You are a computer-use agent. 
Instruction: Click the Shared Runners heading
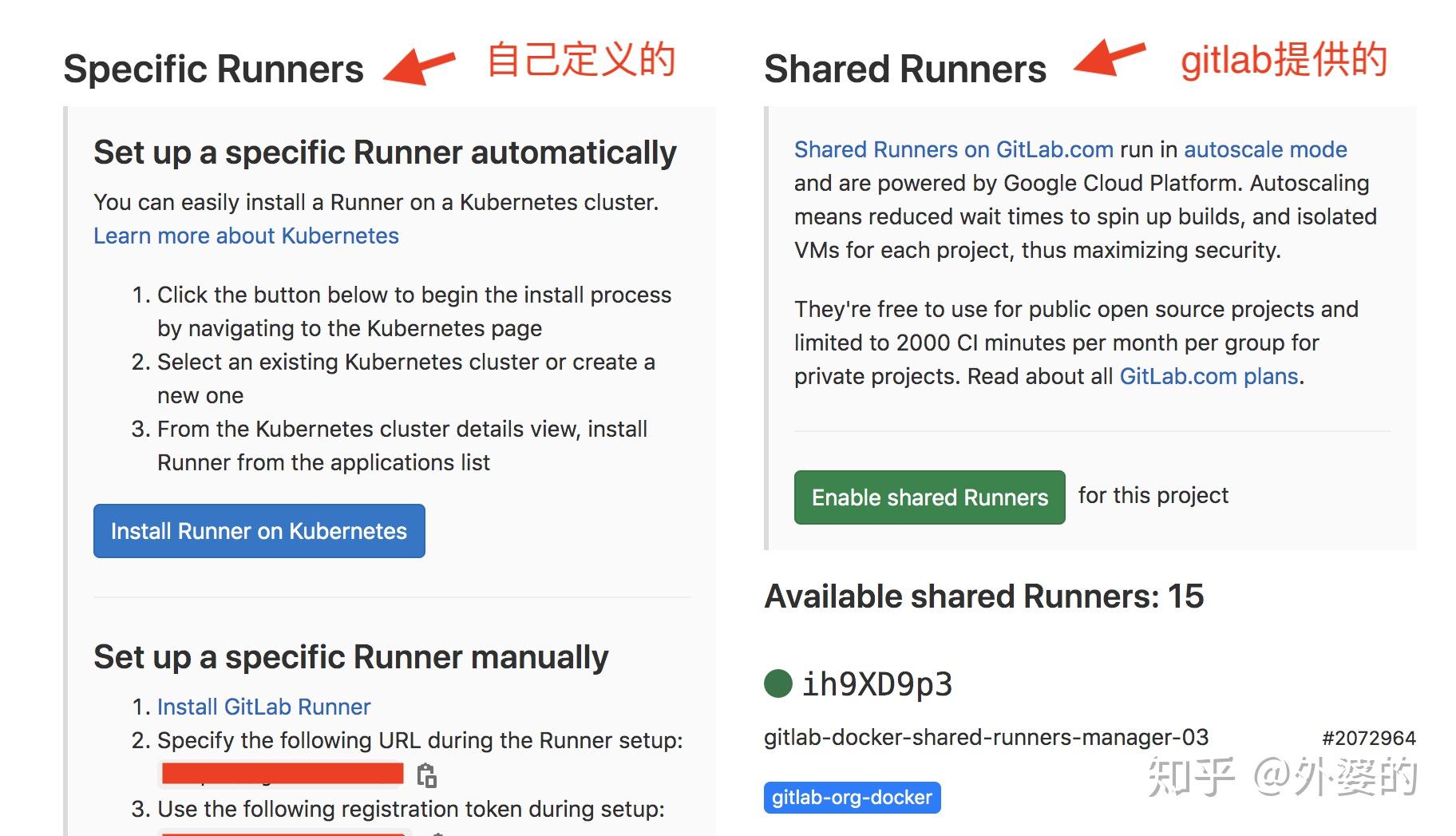pyautogui.click(x=905, y=69)
